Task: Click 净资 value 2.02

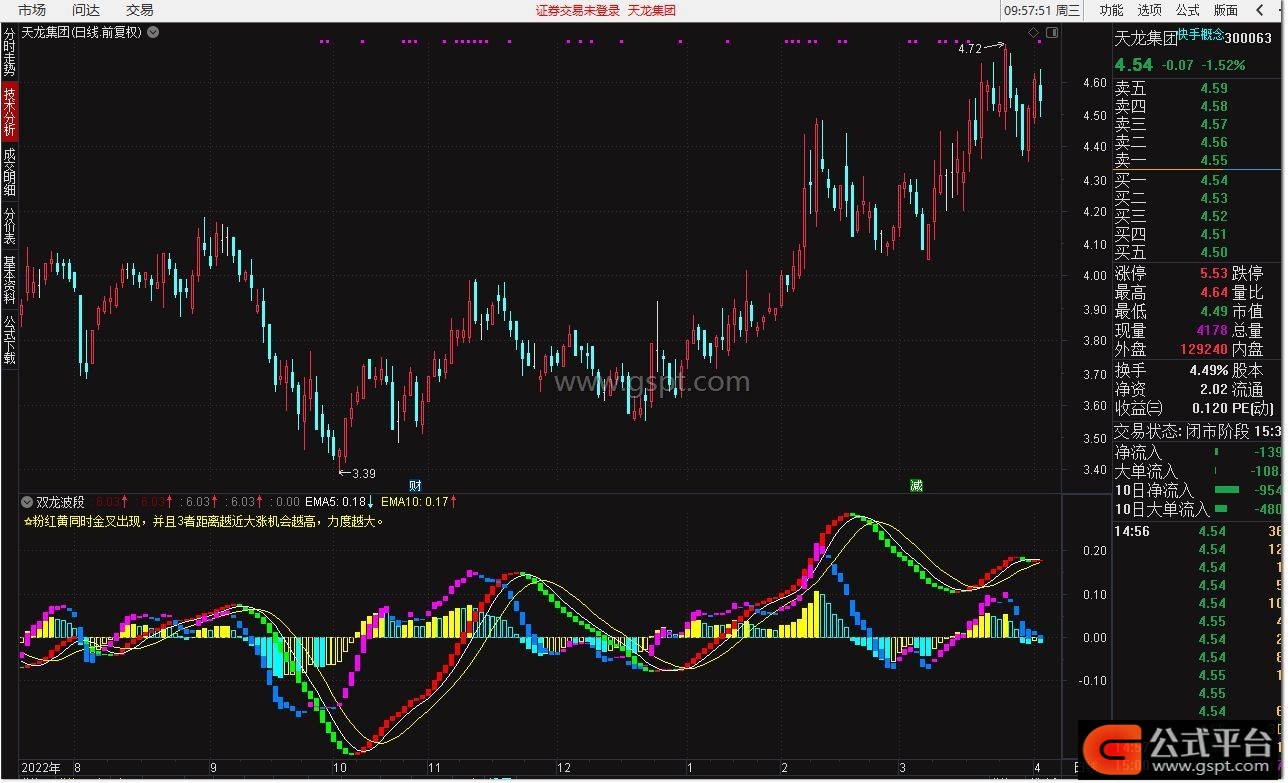Action: (x=1214, y=389)
